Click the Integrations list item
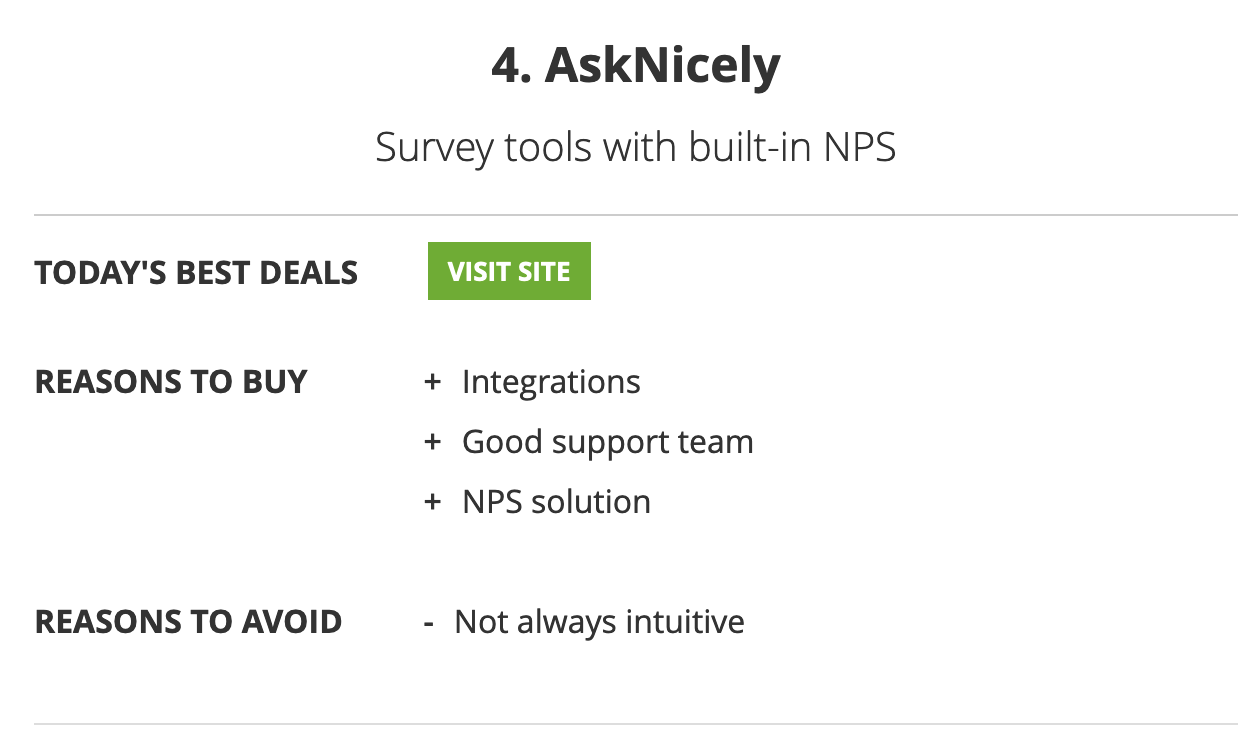The image size is (1248, 740). coord(551,382)
